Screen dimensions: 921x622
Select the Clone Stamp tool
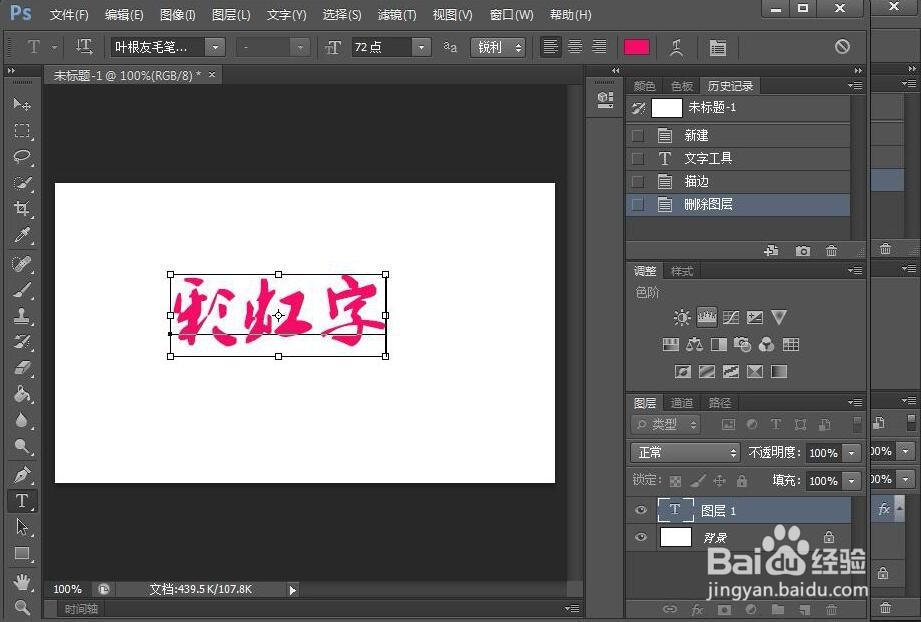point(22,316)
